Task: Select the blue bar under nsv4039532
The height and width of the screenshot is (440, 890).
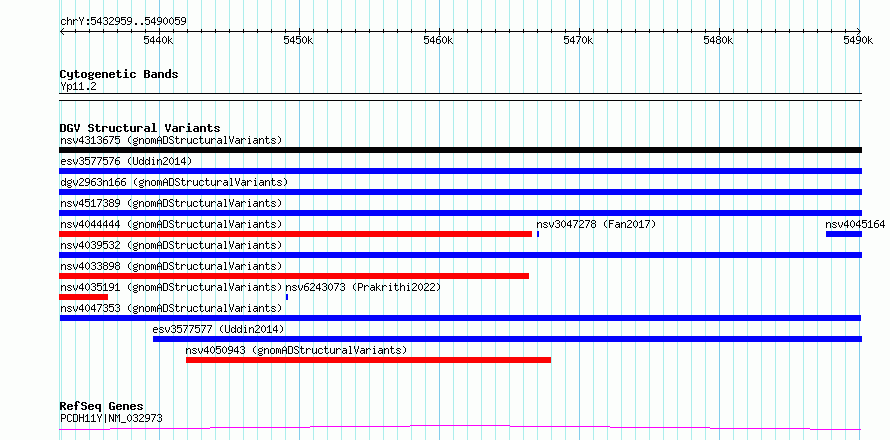Action: (x=461, y=255)
